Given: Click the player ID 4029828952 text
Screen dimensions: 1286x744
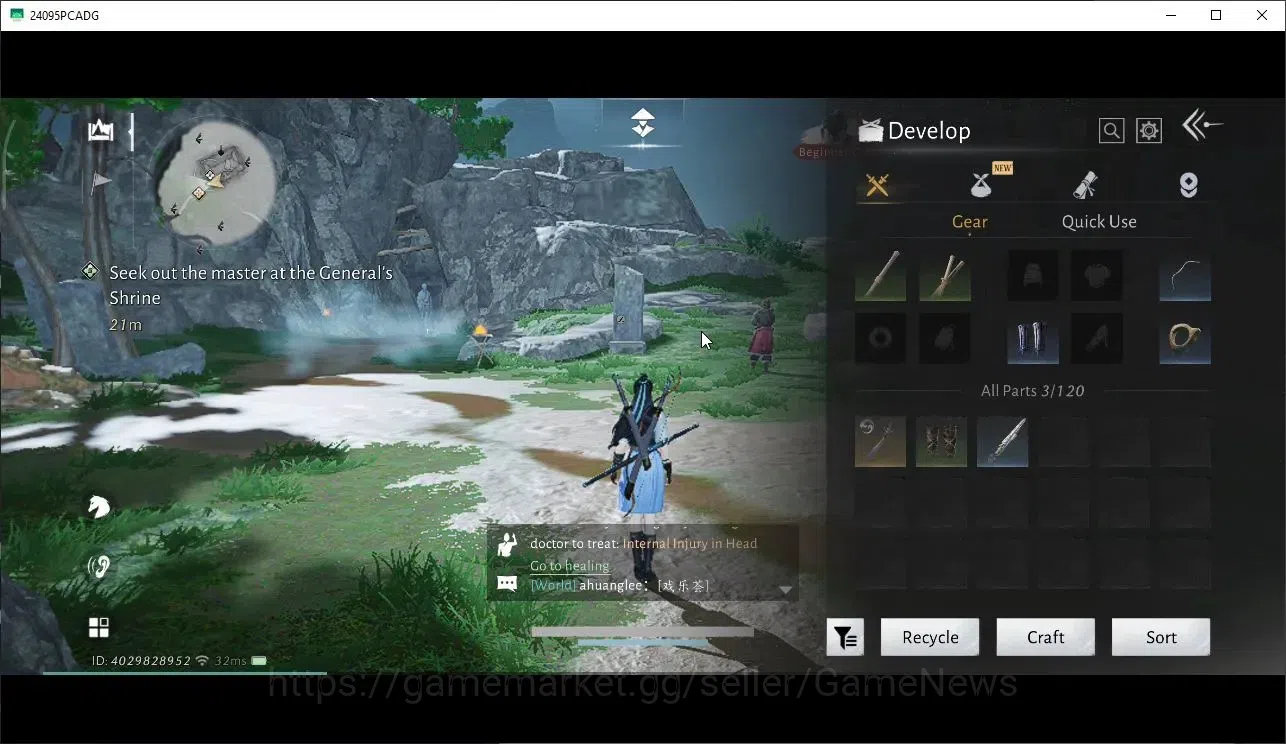Looking at the screenshot, I should 141,661.
